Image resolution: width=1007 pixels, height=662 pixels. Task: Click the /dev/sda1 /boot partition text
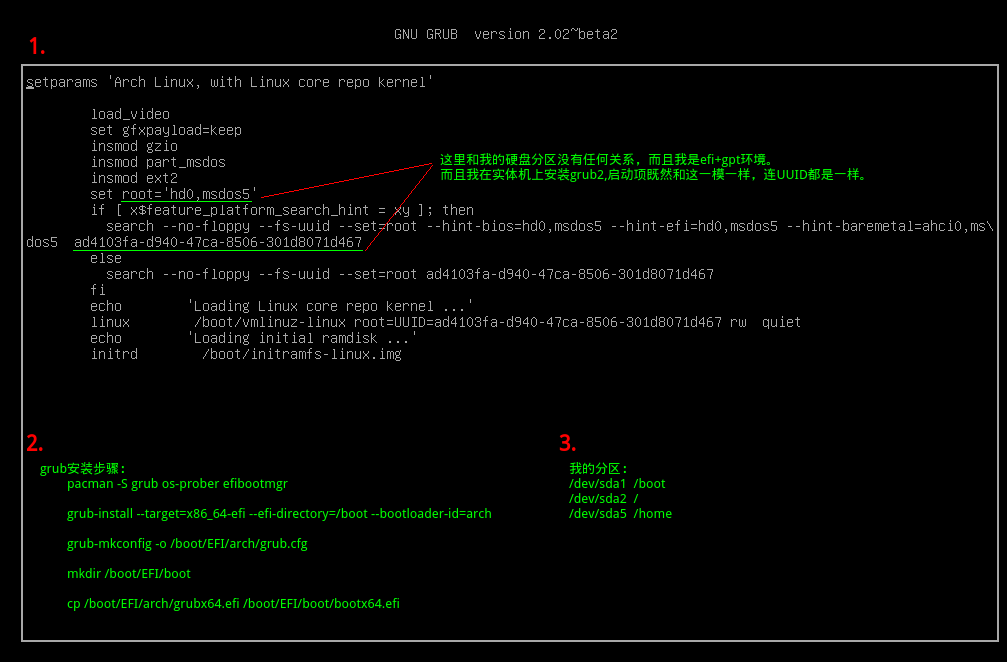617,483
